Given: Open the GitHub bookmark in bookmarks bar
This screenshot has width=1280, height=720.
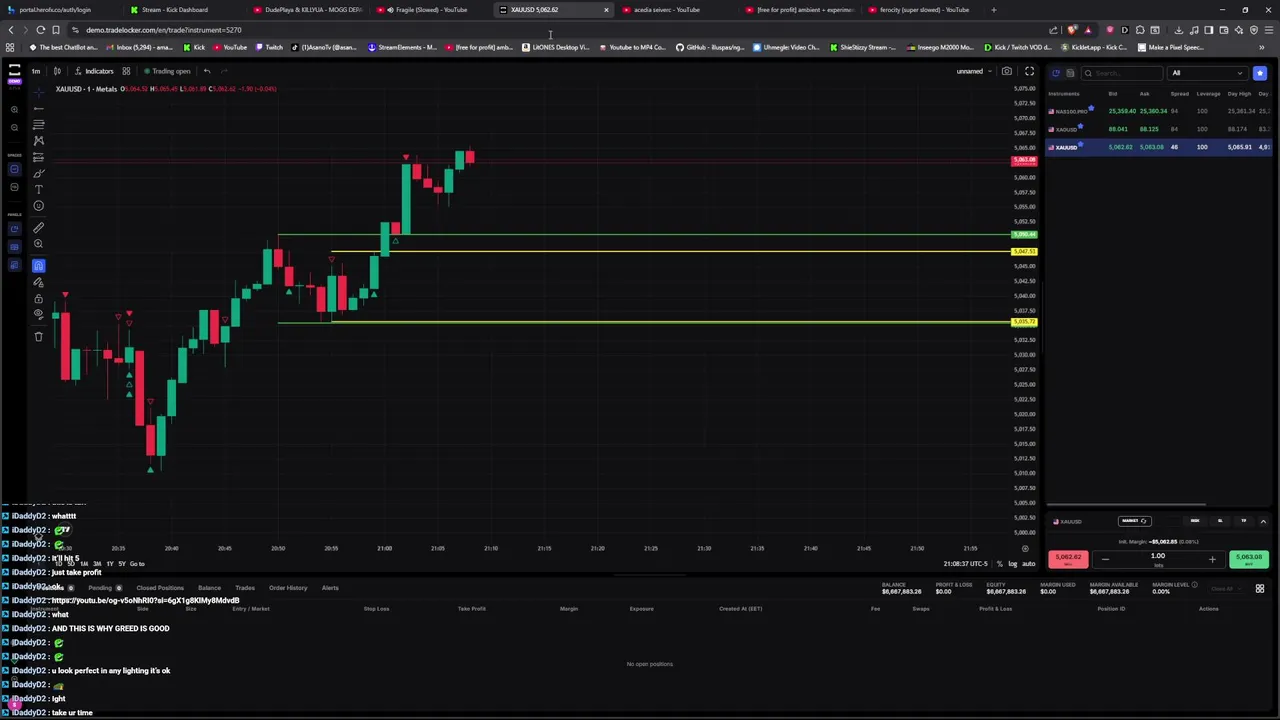Looking at the screenshot, I should (709, 47).
